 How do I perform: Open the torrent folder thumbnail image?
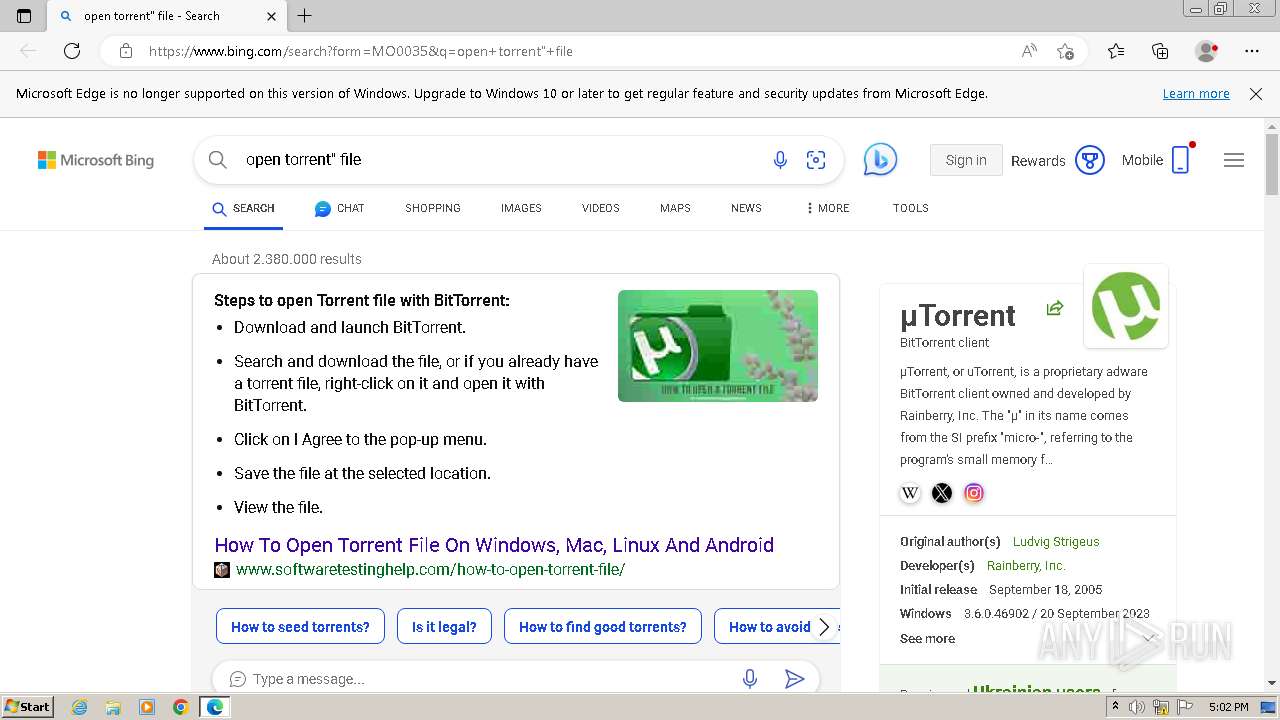click(x=718, y=346)
